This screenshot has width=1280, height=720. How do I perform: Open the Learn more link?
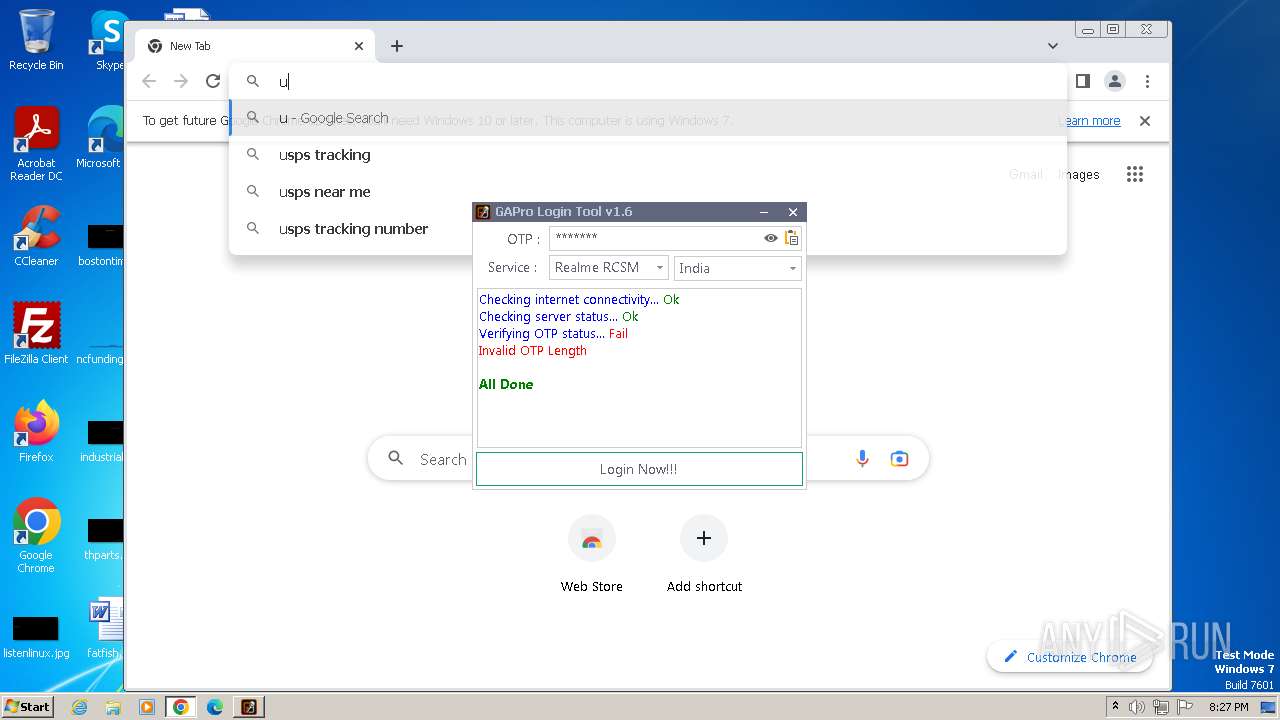pos(1090,121)
